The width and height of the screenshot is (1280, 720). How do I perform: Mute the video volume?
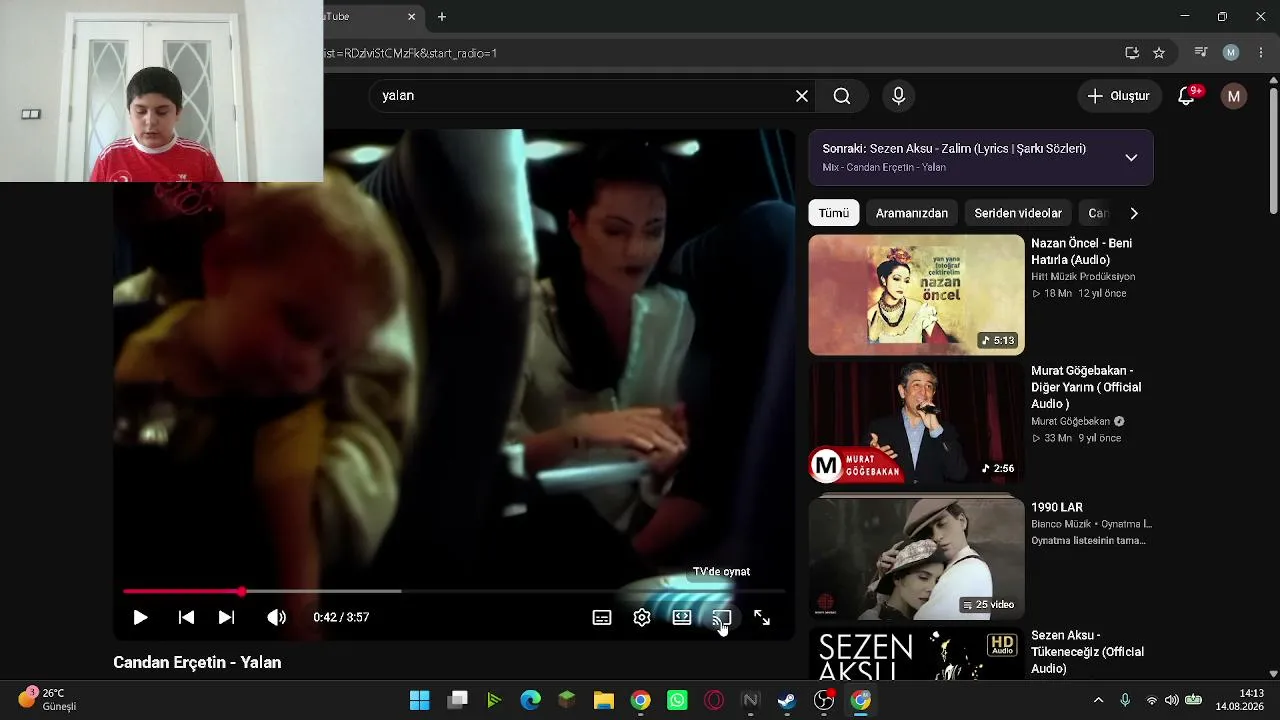(x=276, y=618)
